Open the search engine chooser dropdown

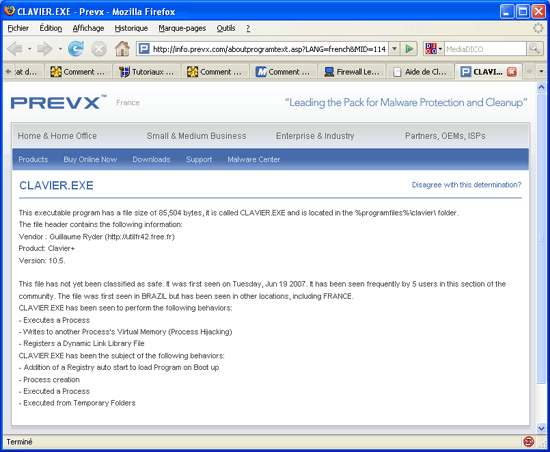[x=440, y=49]
